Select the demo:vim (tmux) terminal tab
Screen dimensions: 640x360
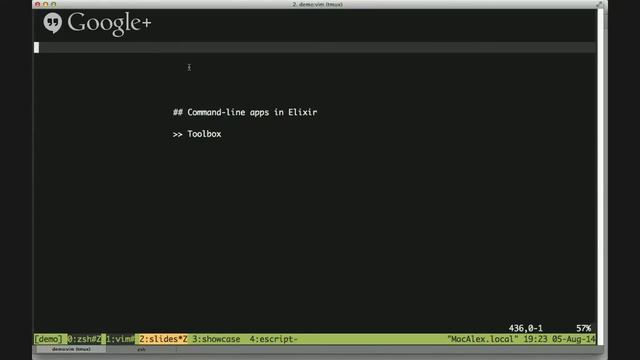(71, 349)
